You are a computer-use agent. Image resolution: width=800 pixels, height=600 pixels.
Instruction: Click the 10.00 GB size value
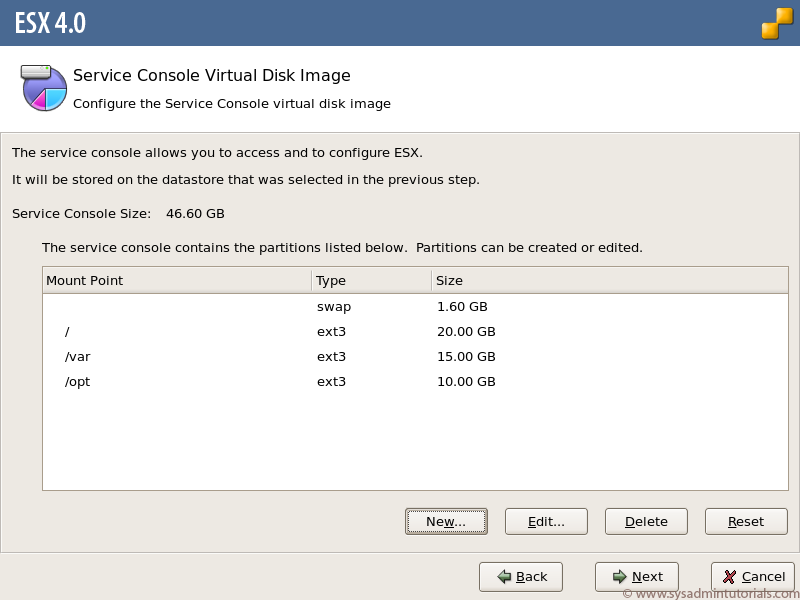pos(466,382)
